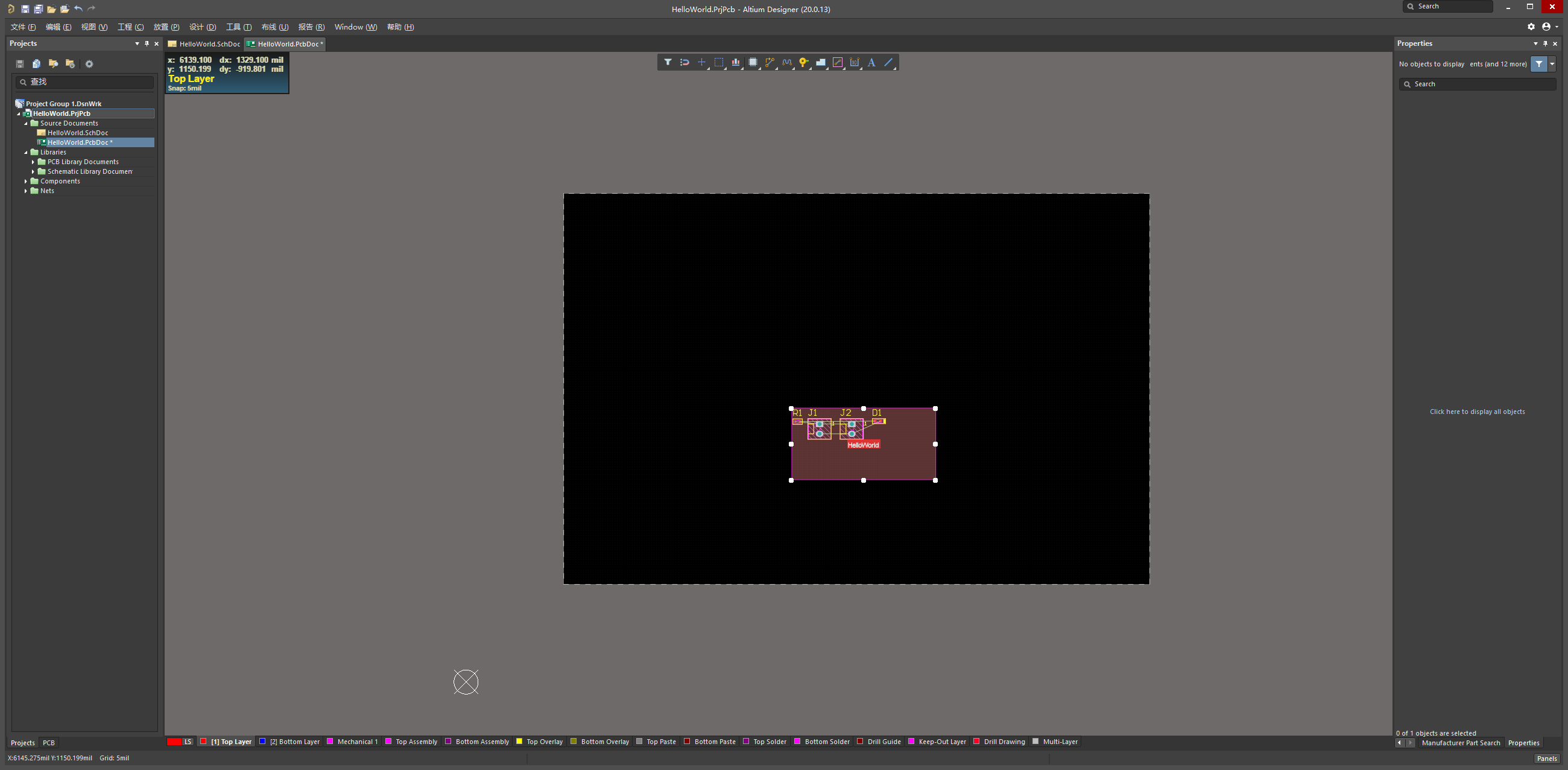This screenshot has height=770, width=1568.
Task: Click the snap magnet objects icon
Action: [x=684, y=62]
